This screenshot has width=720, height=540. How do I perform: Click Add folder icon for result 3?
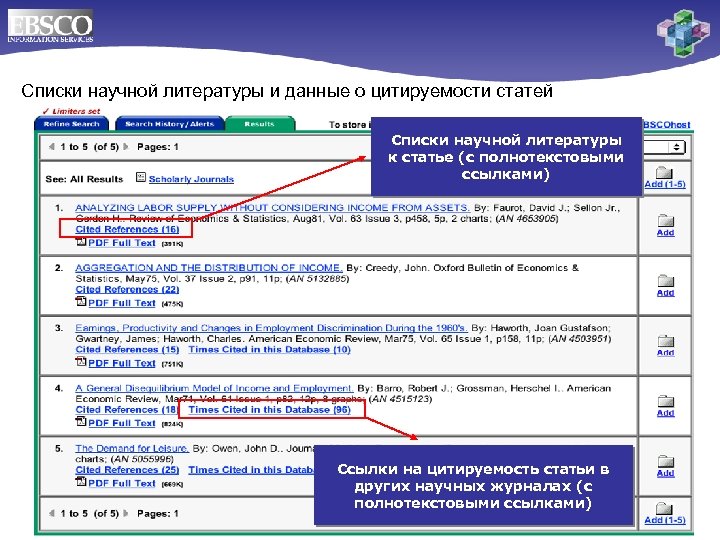point(665,341)
